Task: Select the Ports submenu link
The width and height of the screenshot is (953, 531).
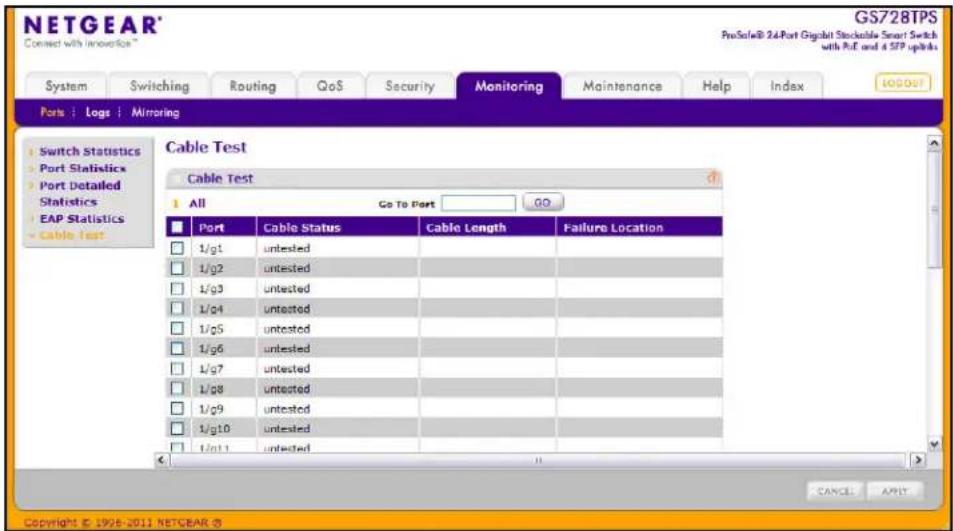Action: tap(52, 112)
